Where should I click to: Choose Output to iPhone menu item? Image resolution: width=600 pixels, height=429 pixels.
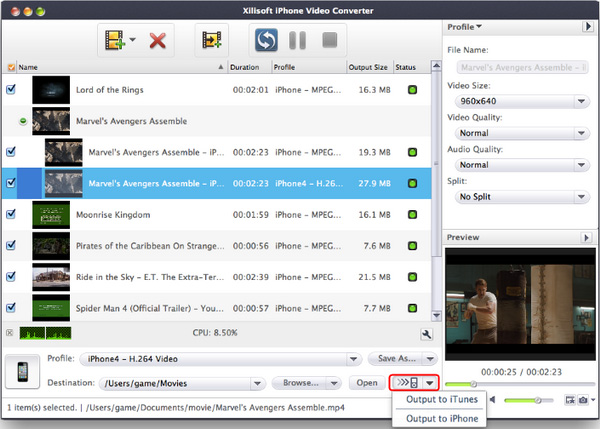[x=442, y=419]
